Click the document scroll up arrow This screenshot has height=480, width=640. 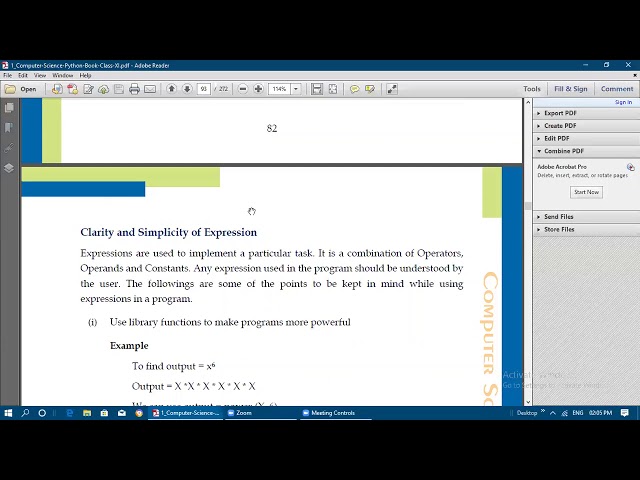(x=528, y=102)
